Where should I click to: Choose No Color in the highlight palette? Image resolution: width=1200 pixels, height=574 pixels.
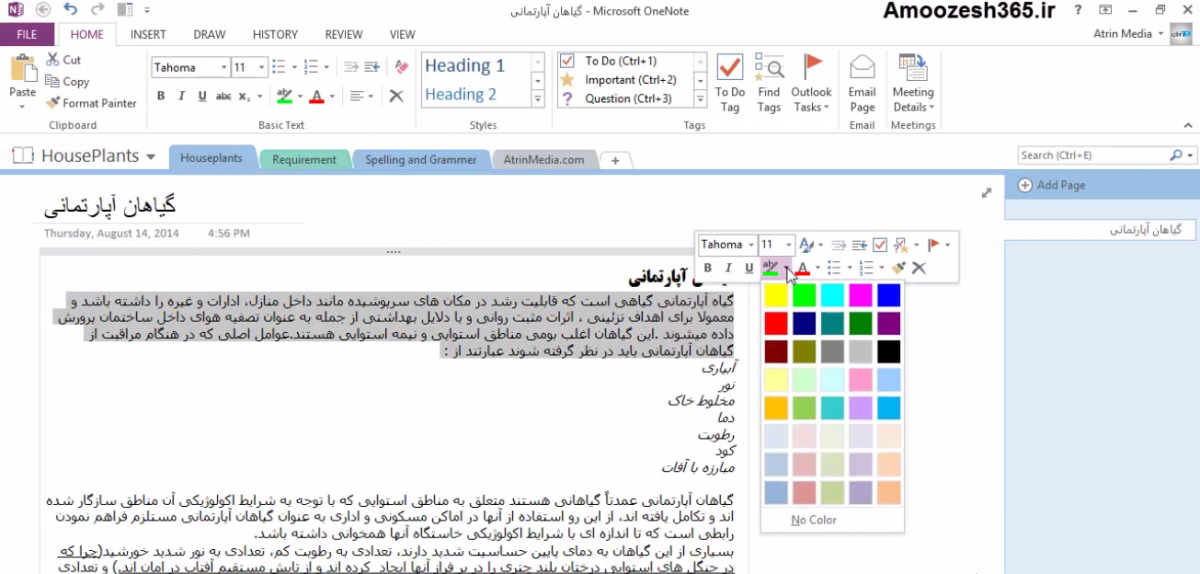[814, 520]
